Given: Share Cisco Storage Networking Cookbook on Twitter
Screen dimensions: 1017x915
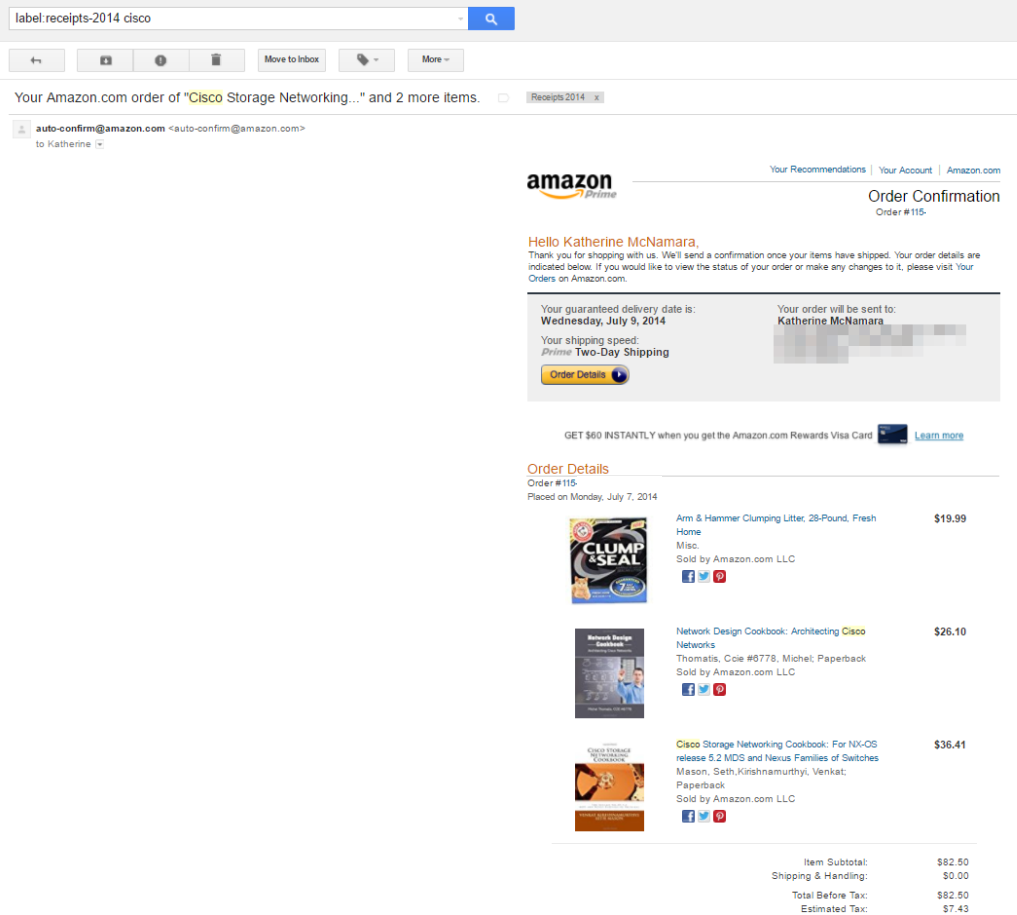Looking at the screenshot, I should [x=704, y=816].
